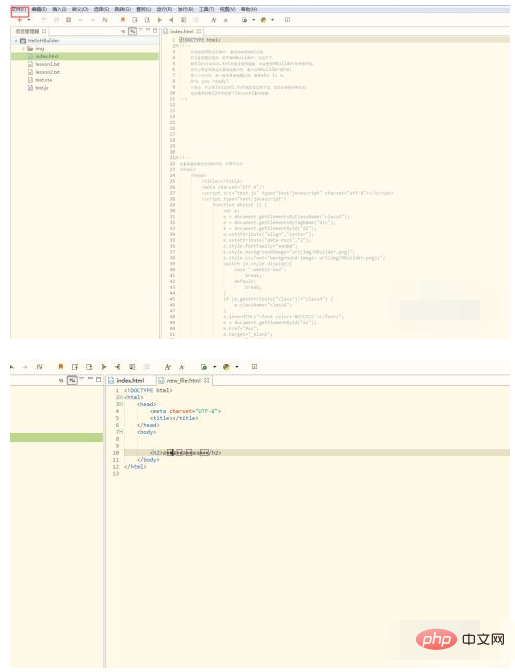The height and width of the screenshot is (672, 515).
Task: Click the small icon left of link-with-editor toggle, upper panel
Action: tap(123, 32)
